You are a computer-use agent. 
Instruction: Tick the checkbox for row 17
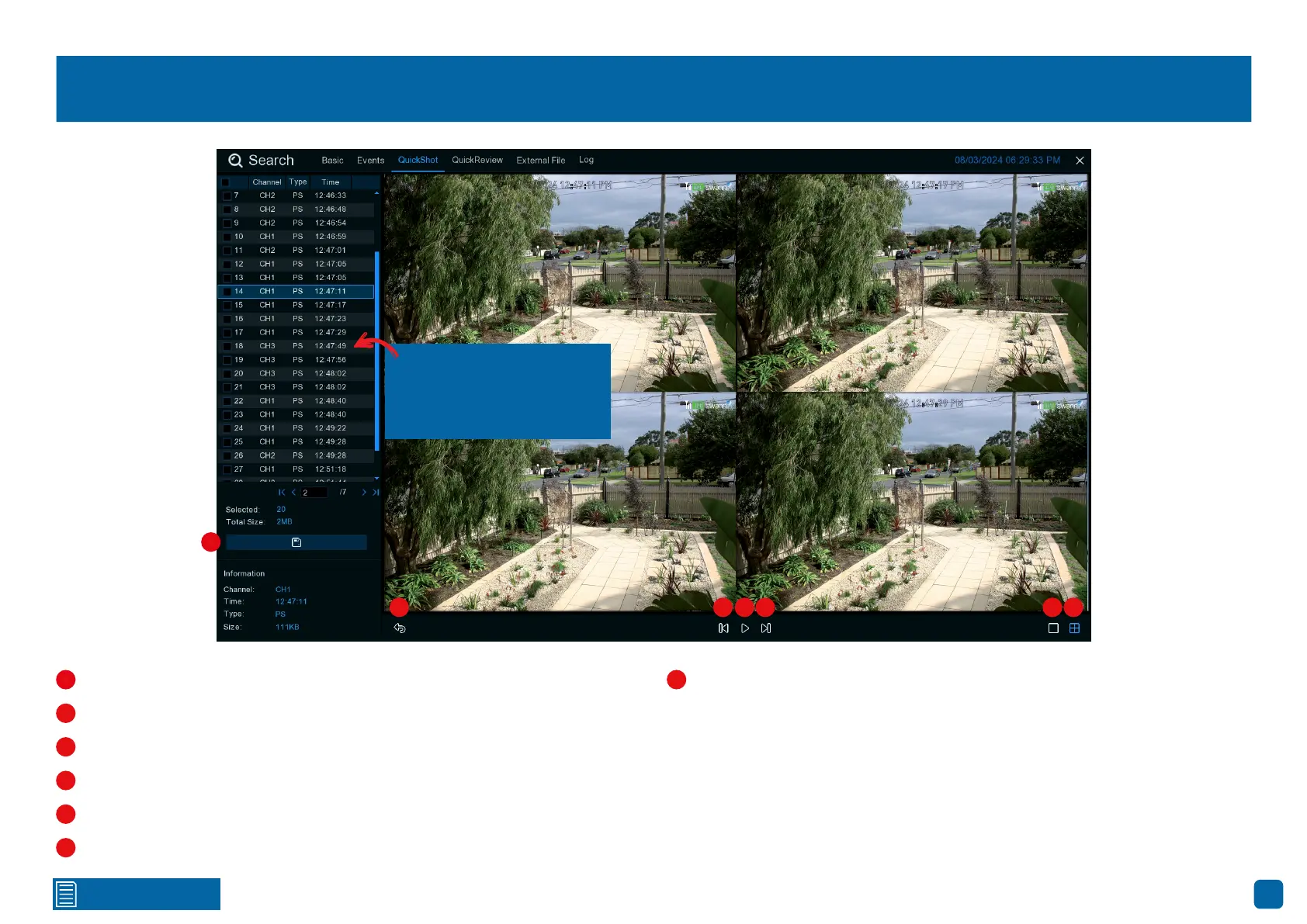pos(227,333)
